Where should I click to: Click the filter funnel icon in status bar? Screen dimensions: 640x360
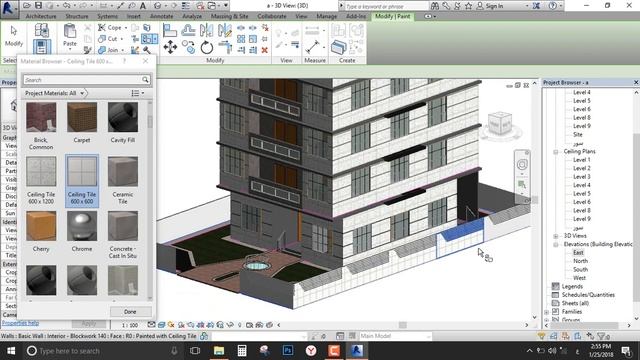pyautogui.click(x=602, y=336)
